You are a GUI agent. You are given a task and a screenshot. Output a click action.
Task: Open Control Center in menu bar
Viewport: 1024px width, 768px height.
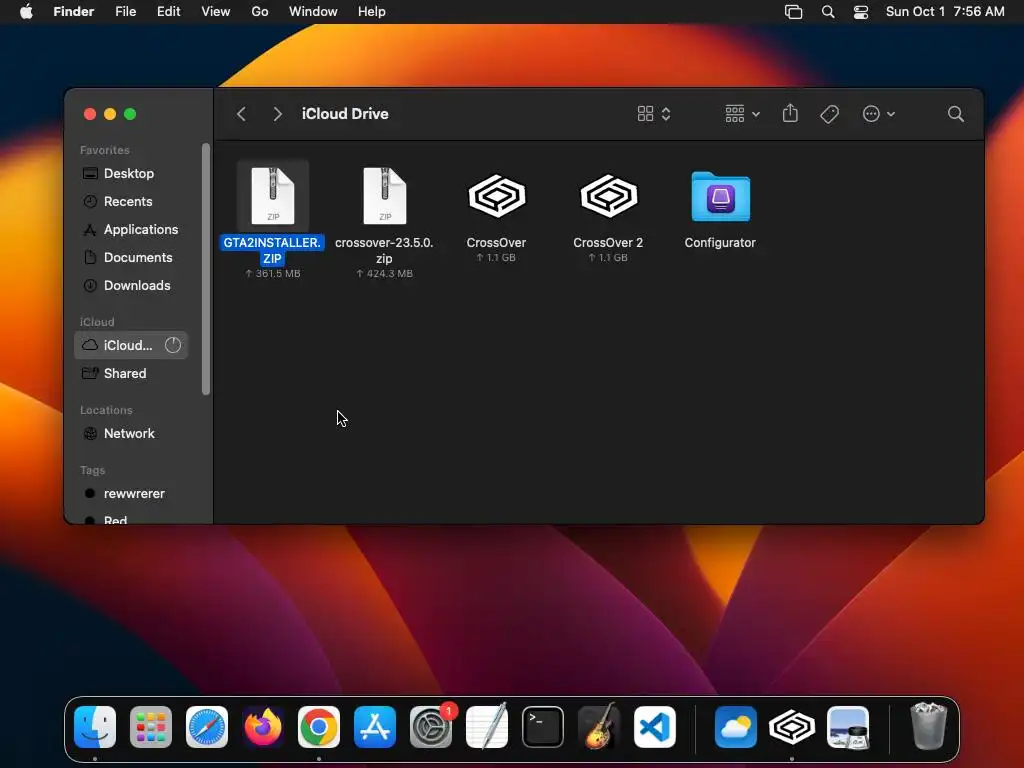click(861, 12)
